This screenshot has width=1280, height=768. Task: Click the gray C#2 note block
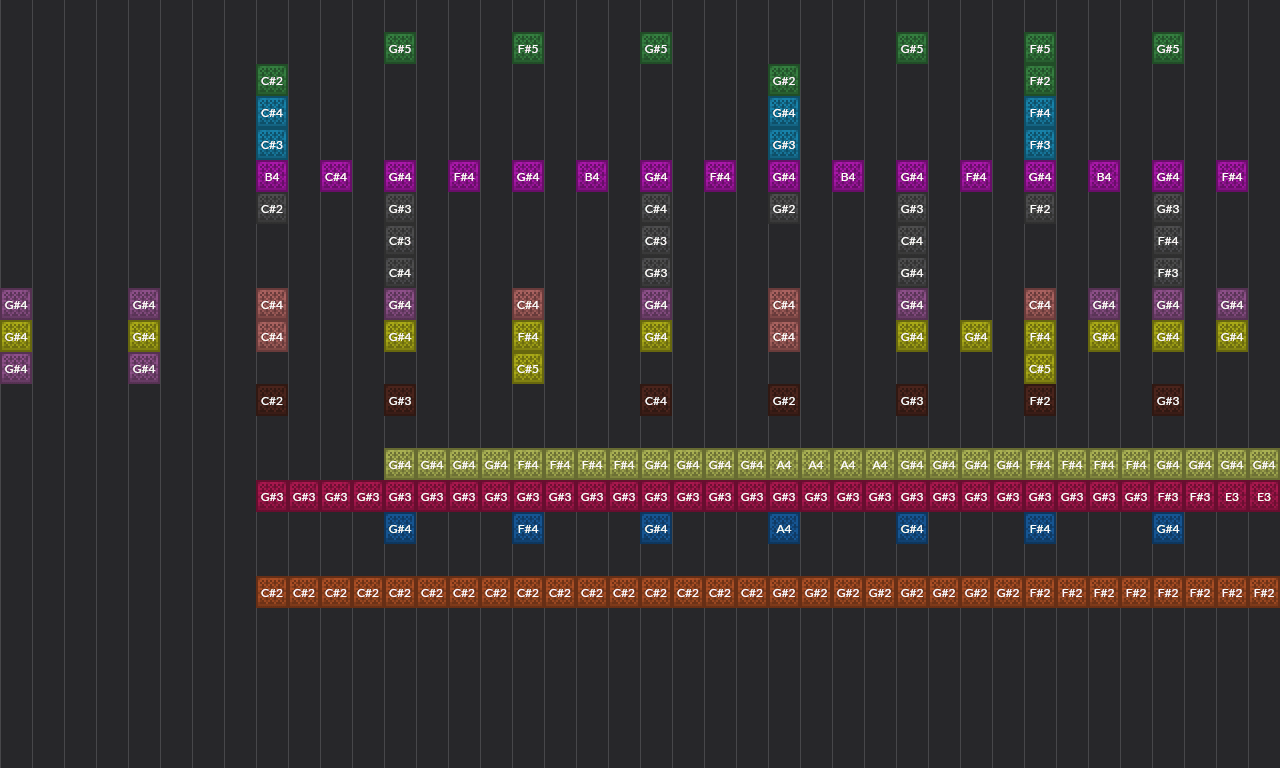tap(272, 209)
